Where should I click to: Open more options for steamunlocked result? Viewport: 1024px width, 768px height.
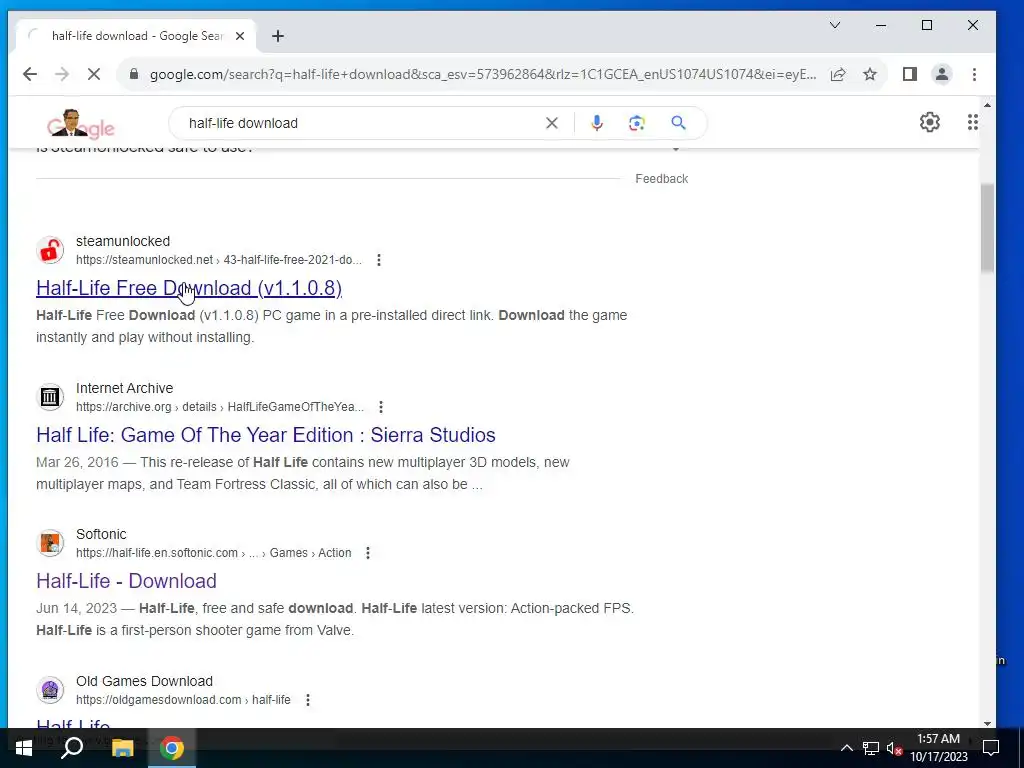[x=379, y=260]
